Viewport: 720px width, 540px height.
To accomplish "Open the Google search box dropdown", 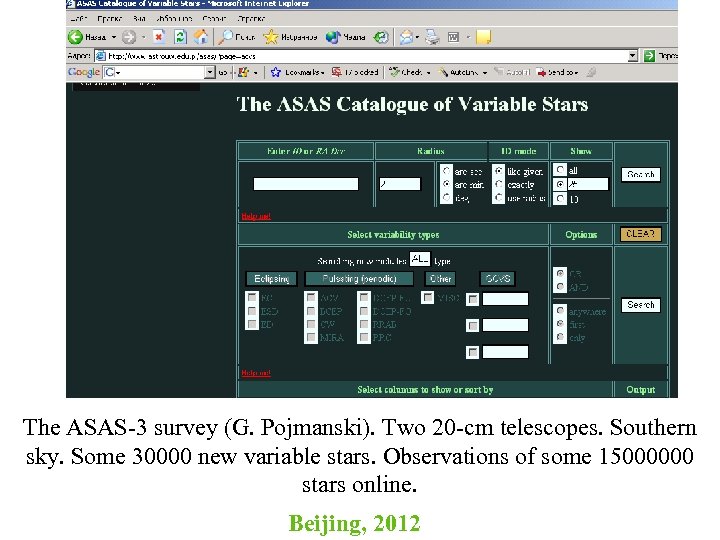I will (210, 72).
